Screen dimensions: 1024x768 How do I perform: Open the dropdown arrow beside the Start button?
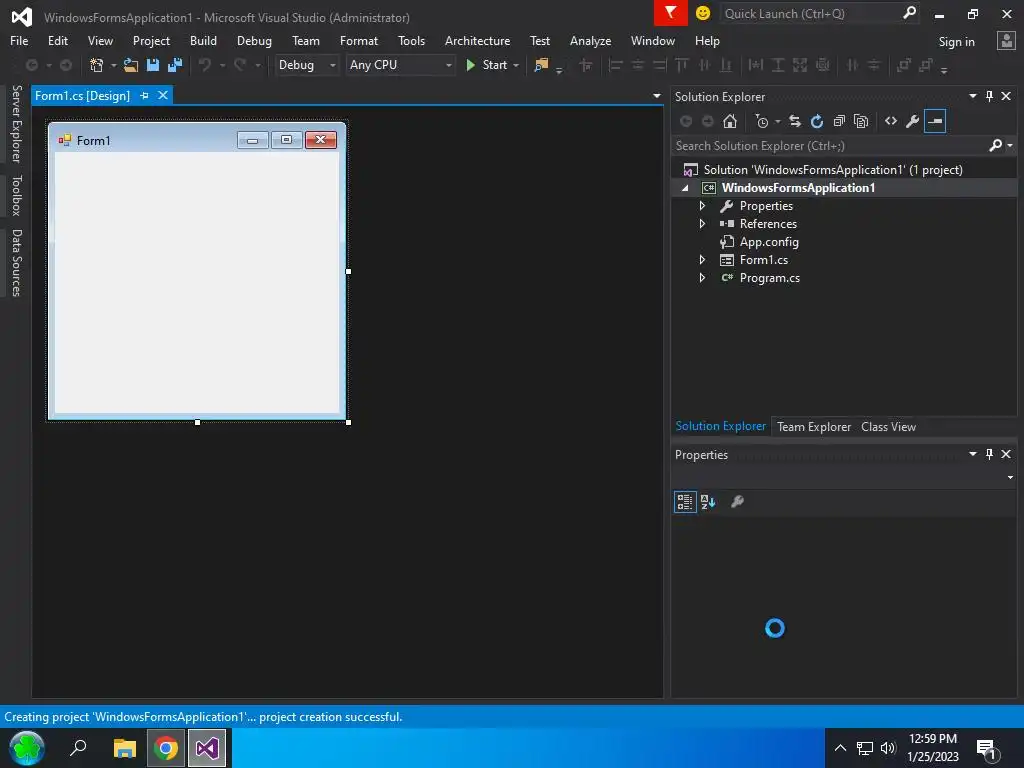(516, 65)
